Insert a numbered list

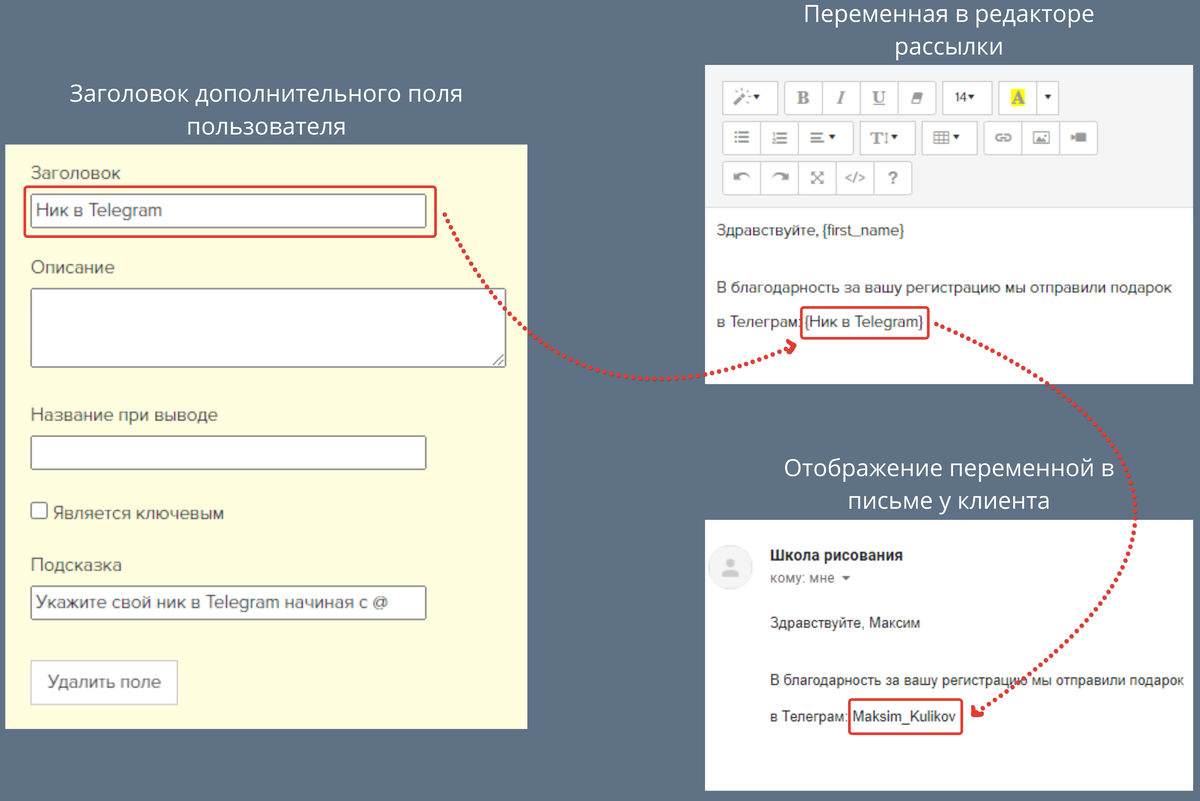click(779, 138)
